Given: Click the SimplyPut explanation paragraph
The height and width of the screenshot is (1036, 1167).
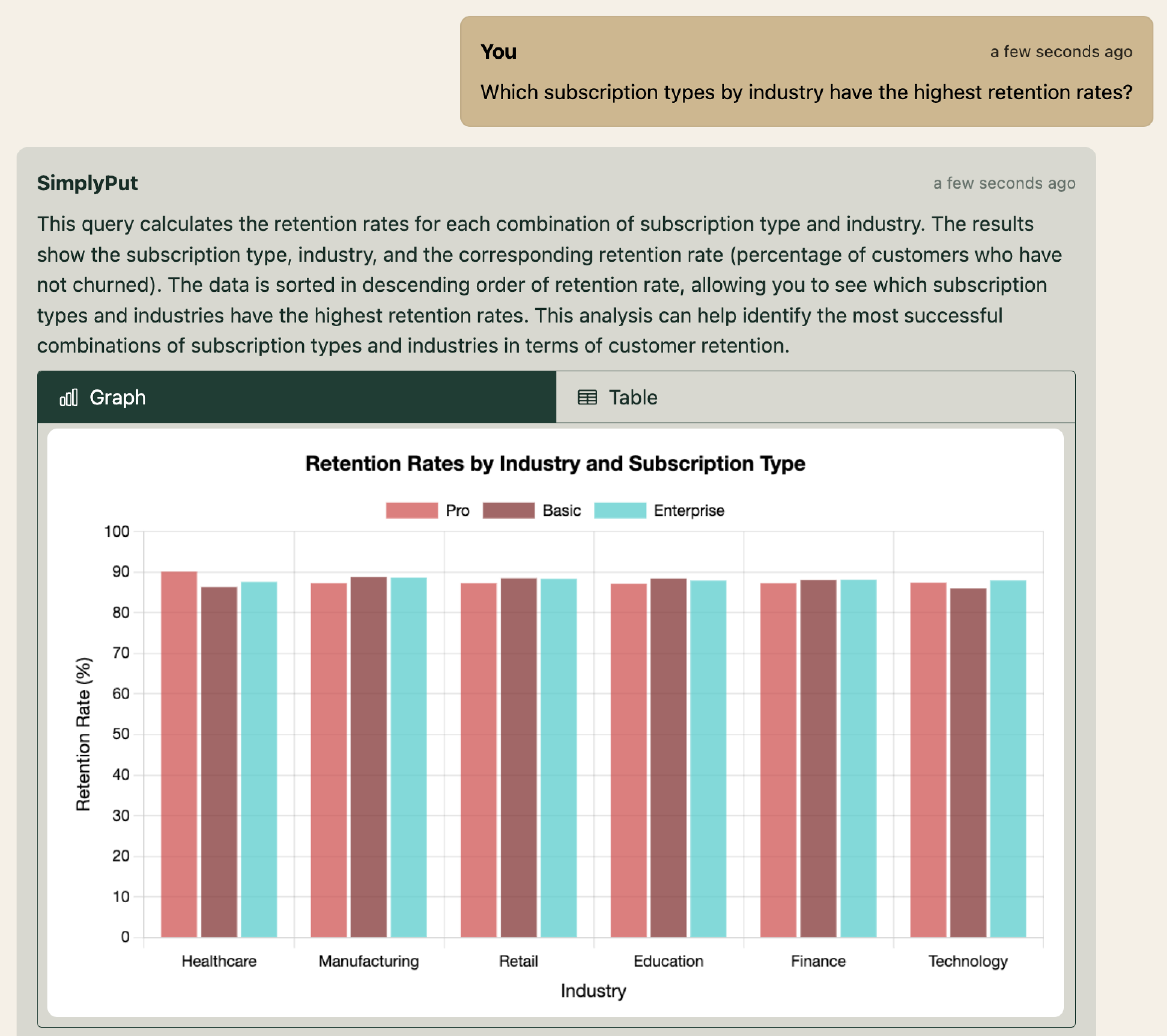Looking at the screenshot, I should (x=549, y=285).
